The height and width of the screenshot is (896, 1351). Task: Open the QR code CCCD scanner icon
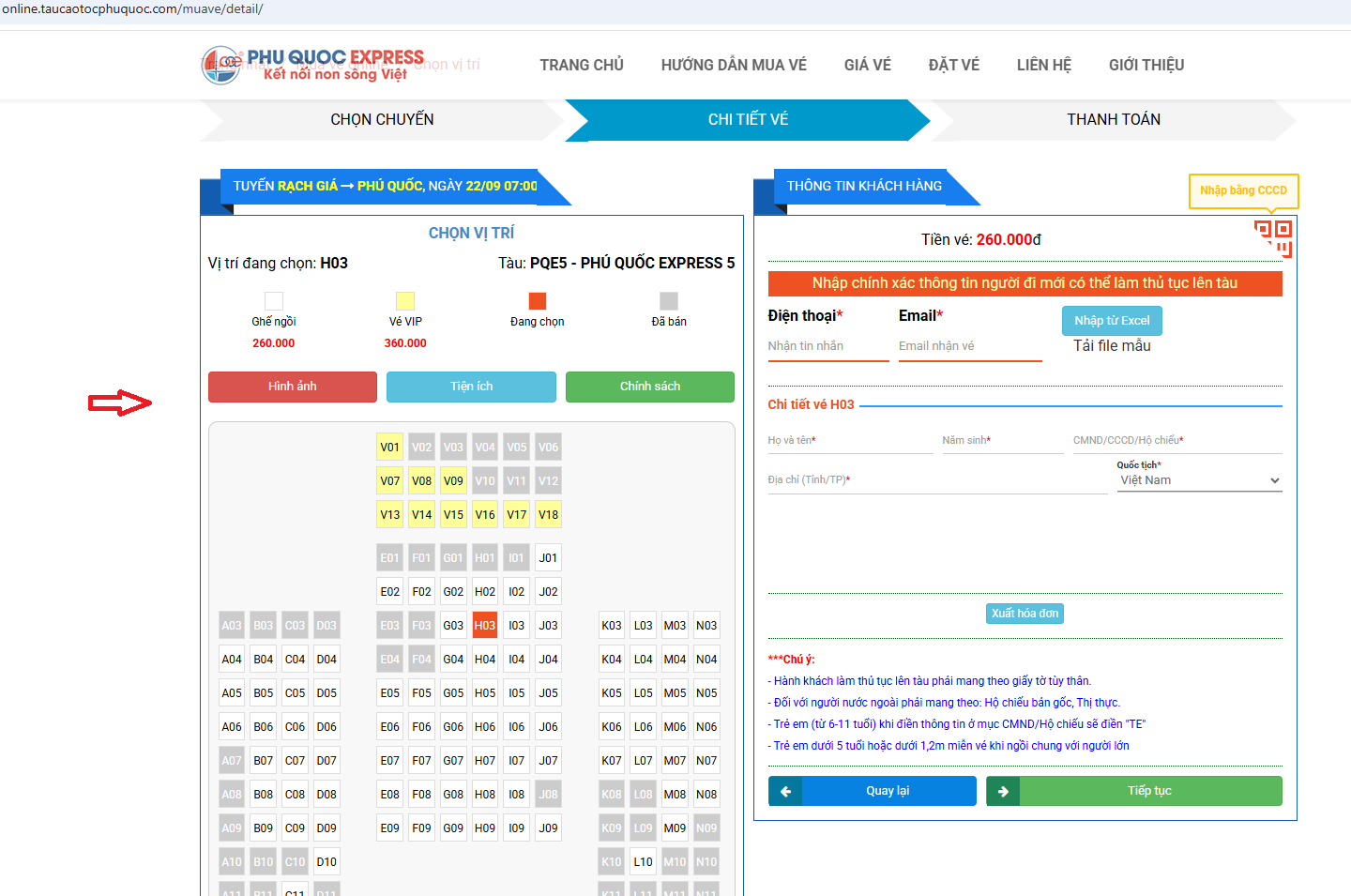[1273, 238]
